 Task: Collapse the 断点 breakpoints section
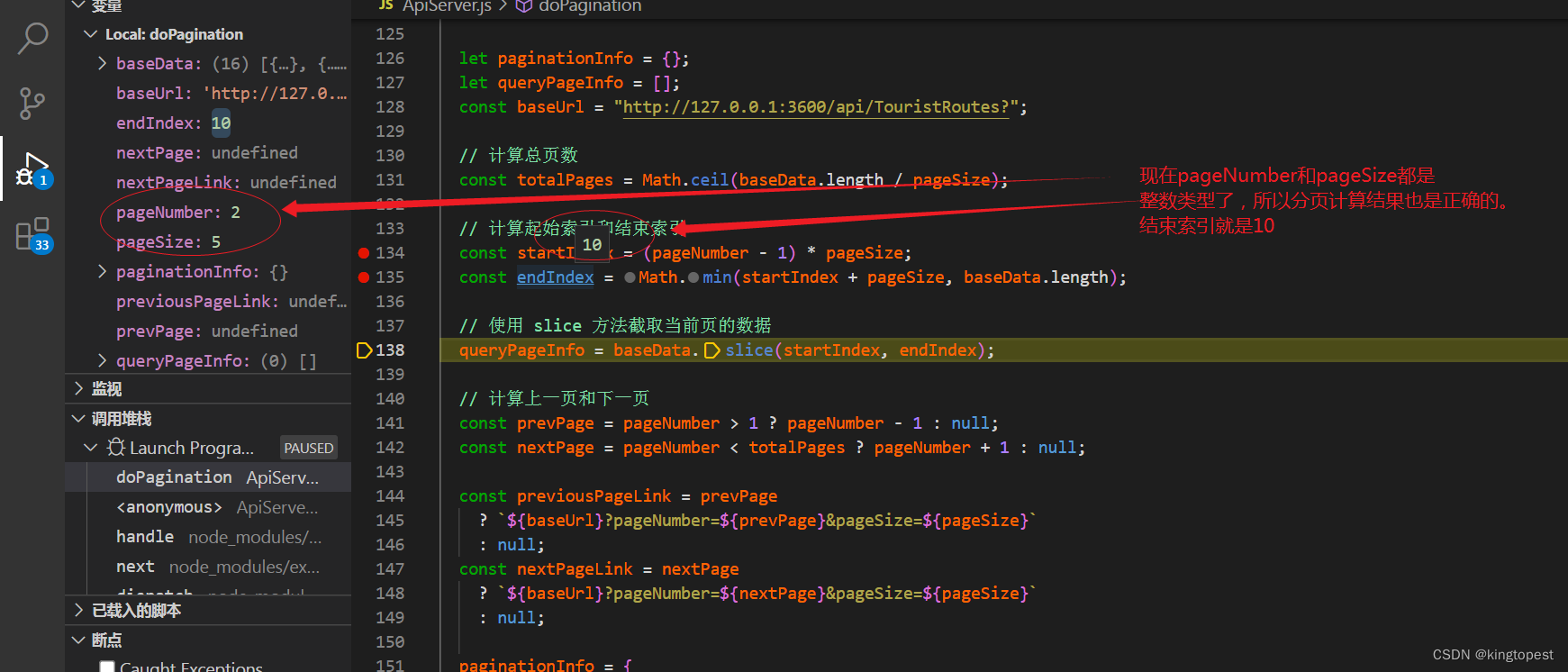(78, 640)
